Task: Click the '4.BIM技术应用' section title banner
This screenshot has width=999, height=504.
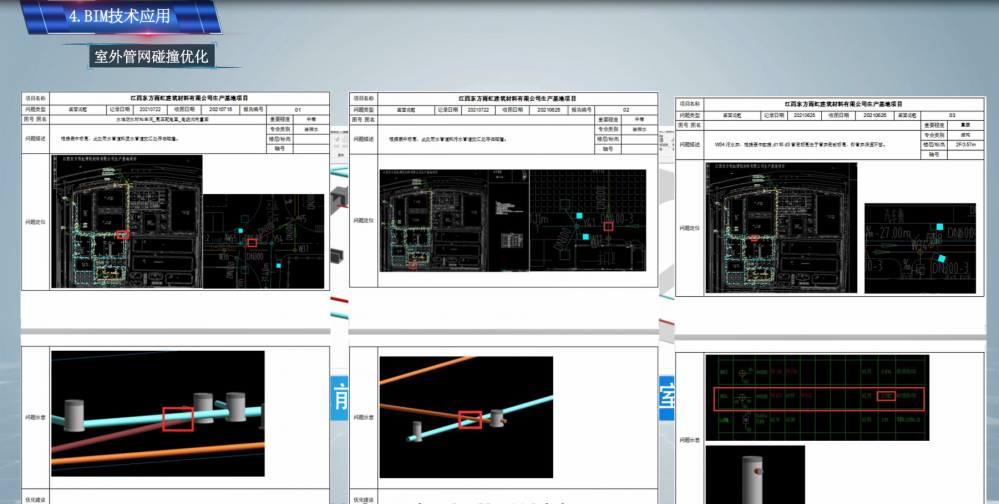Action: (x=118, y=17)
